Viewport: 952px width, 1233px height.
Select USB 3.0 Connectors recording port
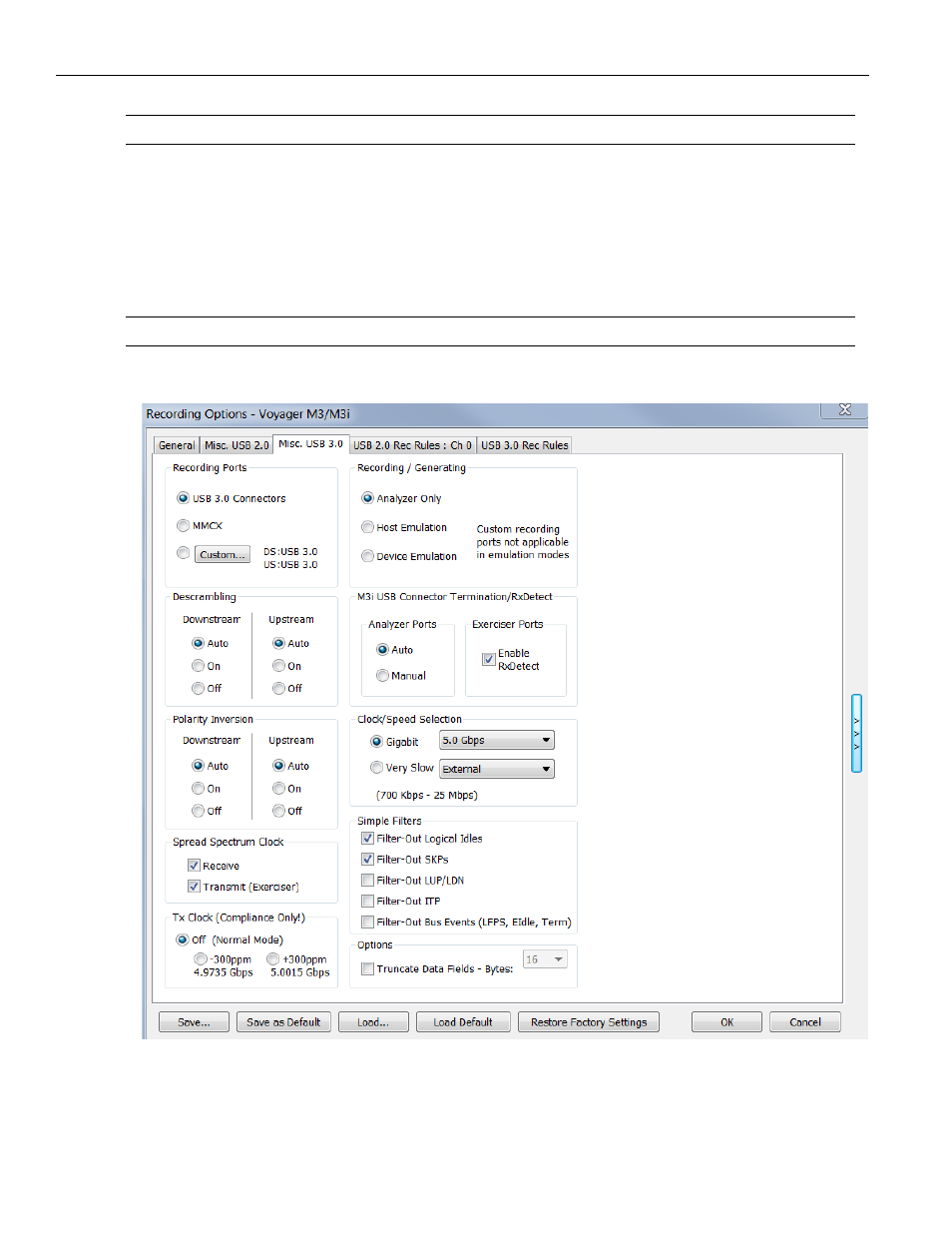[183, 498]
